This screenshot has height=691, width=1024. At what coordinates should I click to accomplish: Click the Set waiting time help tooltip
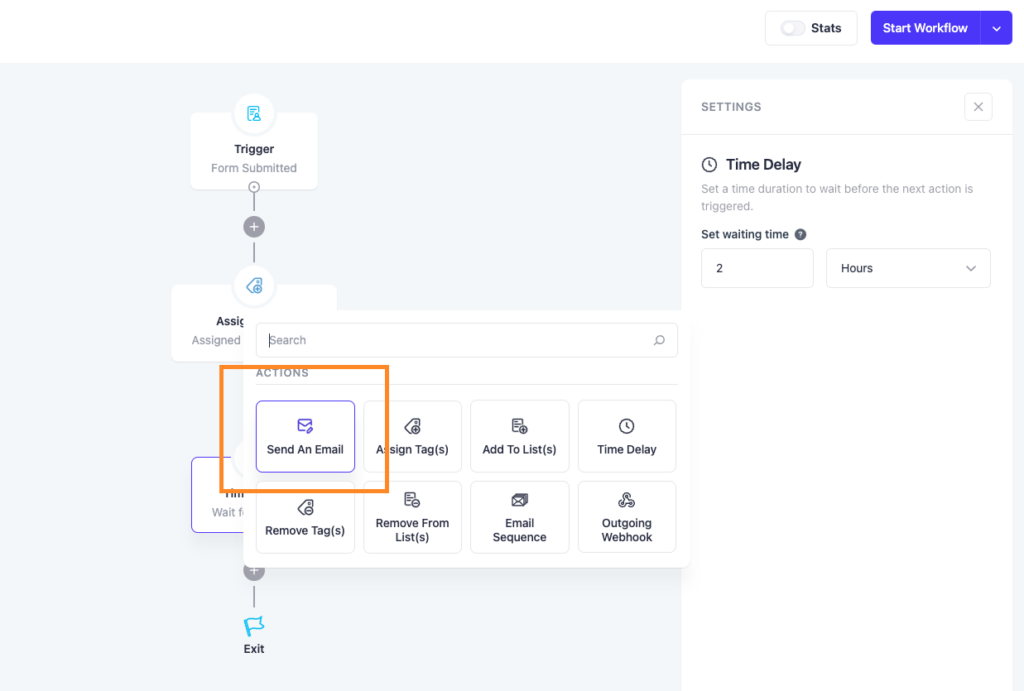[x=800, y=234]
